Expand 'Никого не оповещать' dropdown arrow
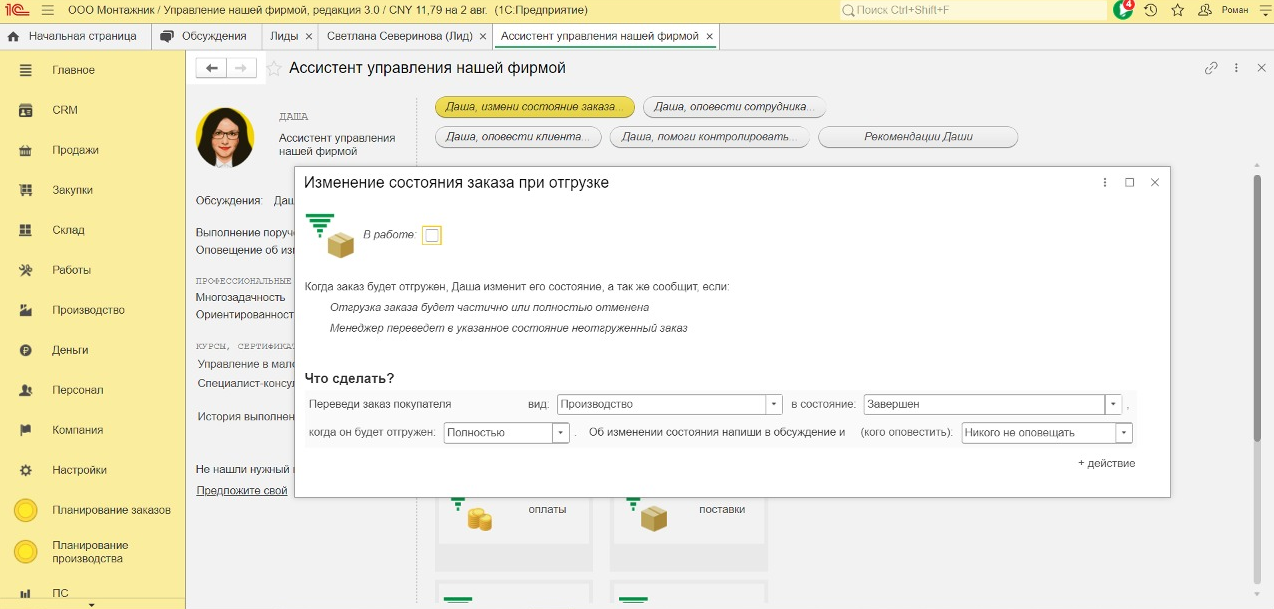This screenshot has height=609, width=1274. [1124, 433]
